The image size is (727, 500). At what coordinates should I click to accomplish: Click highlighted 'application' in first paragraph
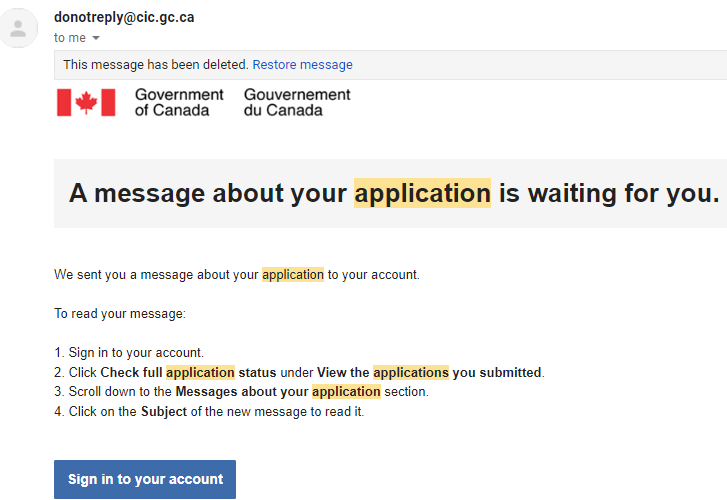pyautogui.click(x=293, y=275)
